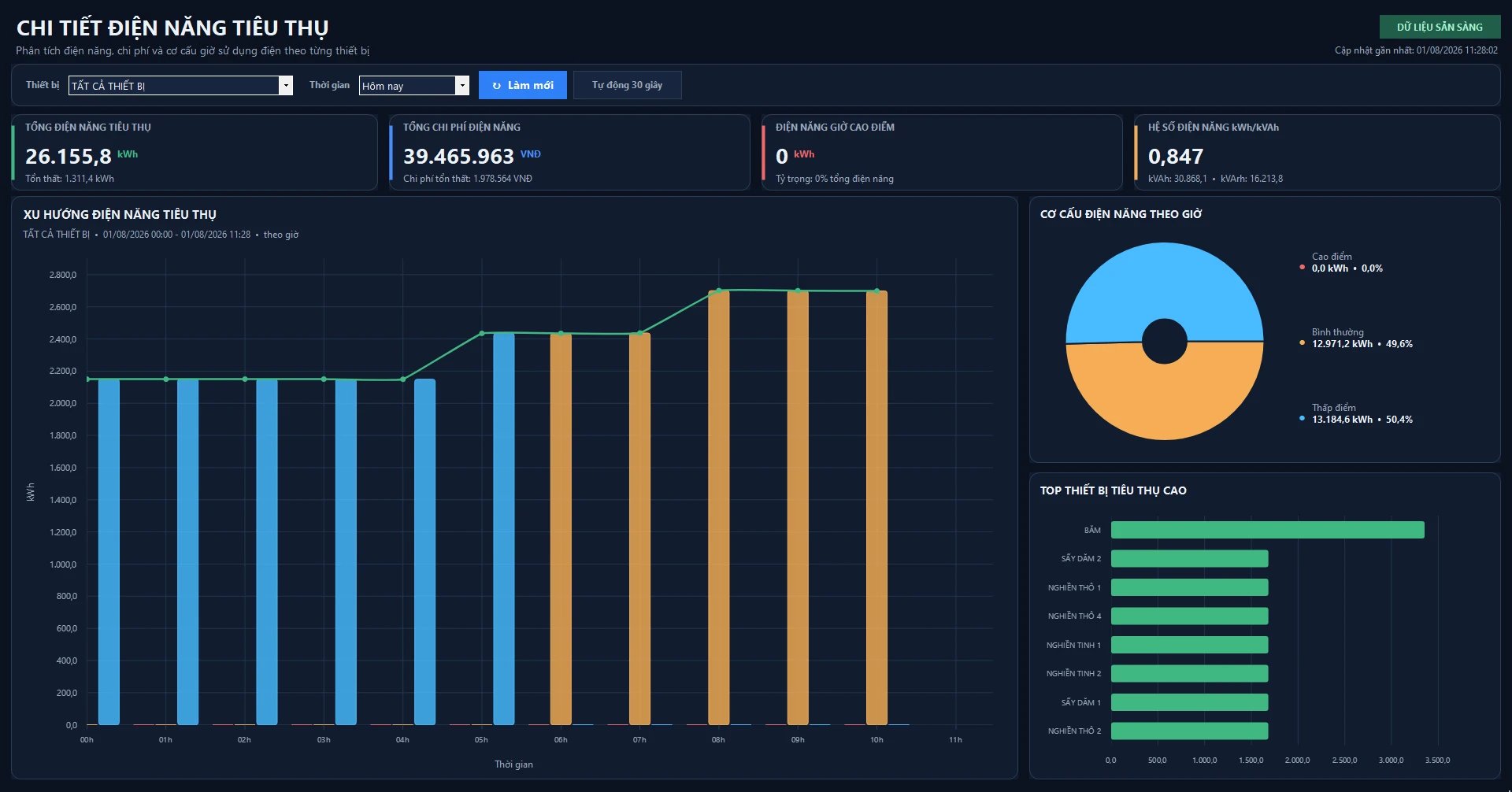Click the blue bar for 05h

[504, 529]
